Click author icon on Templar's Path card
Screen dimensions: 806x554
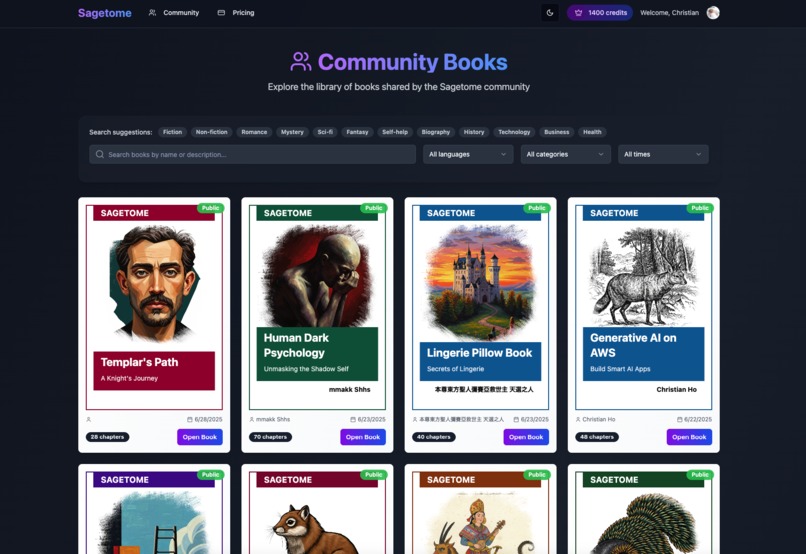pyautogui.click(x=88, y=419)
